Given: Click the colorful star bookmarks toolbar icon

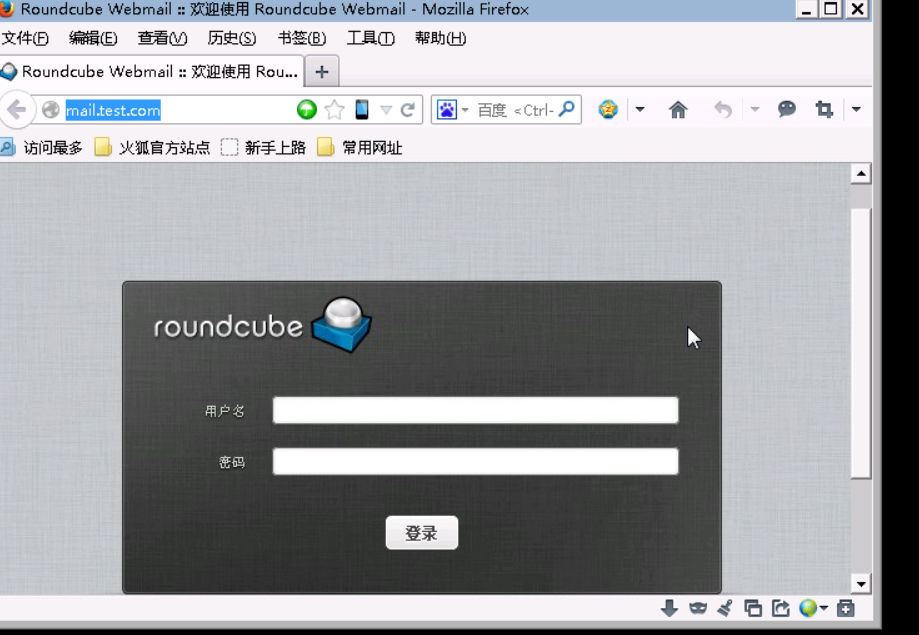Looking at the screenshot, I should click(608, 109).
